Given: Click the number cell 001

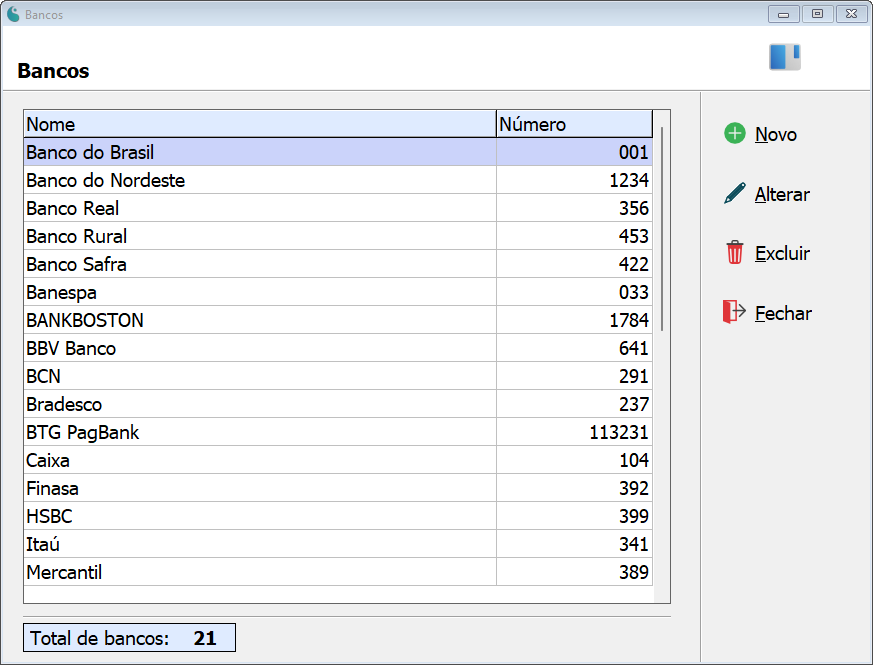Looking at the screenshot, I should coord(574,152).
